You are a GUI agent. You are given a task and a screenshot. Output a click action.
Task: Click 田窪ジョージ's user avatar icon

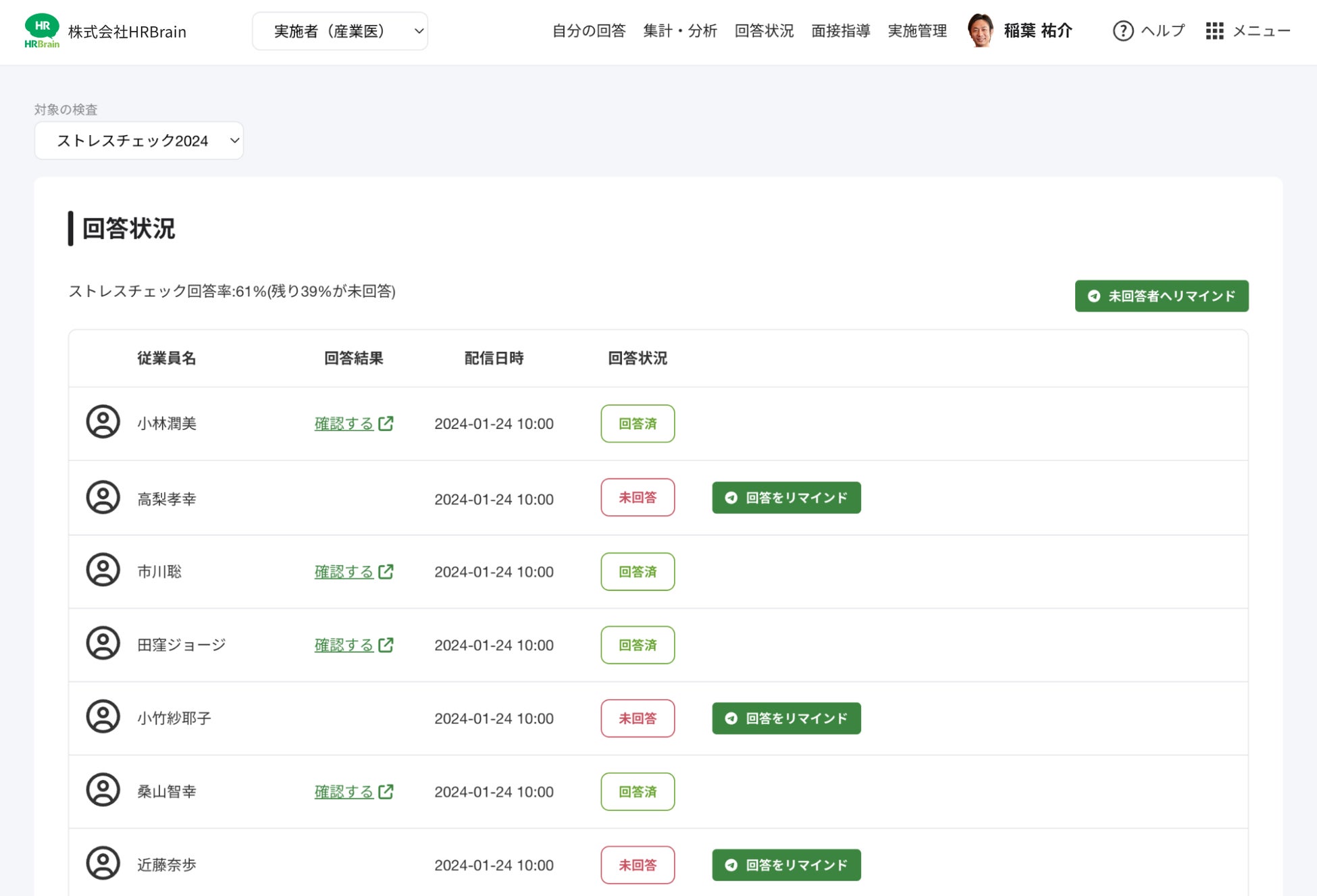(103, 644)
